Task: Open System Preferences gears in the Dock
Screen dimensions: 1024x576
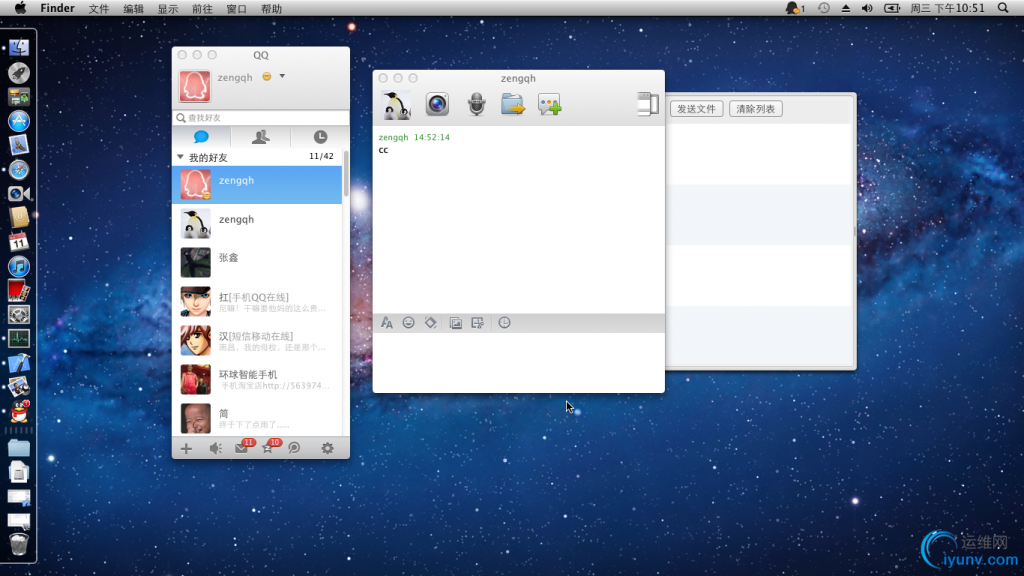Action: (19, 315)
